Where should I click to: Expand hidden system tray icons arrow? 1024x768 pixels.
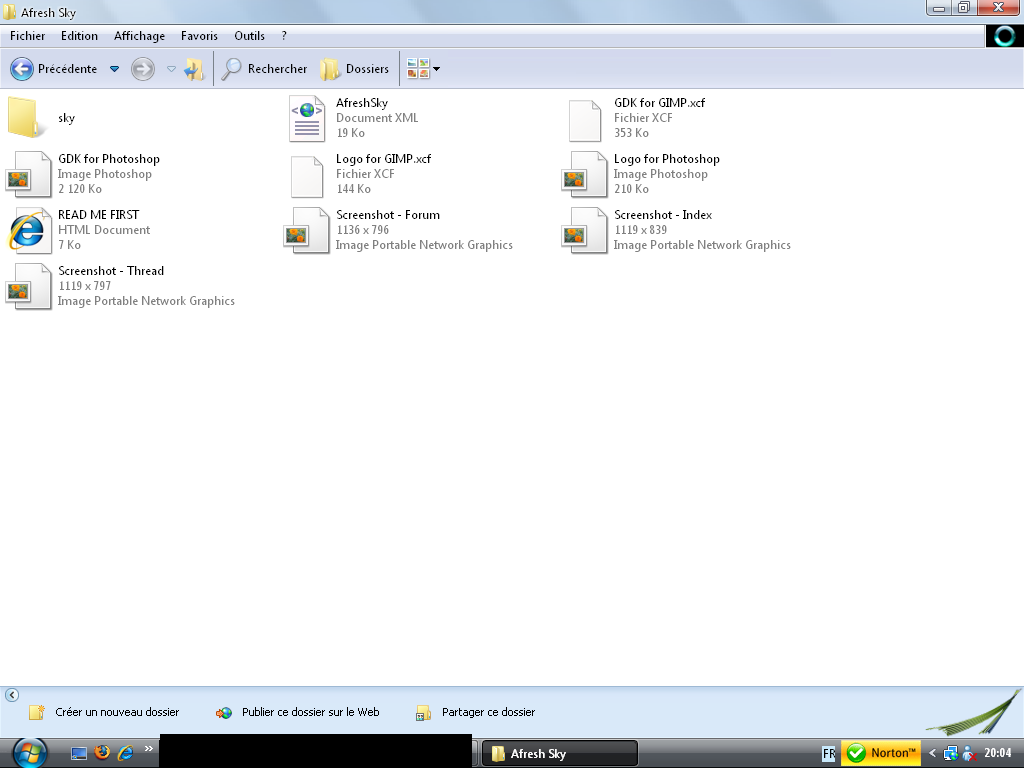[933, 753]
